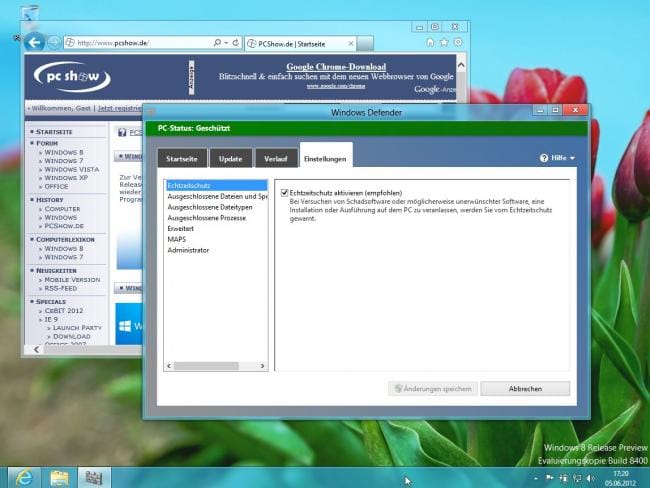Image resolution: width=650 pixels, height=488 pixels.
Task: Click the Internet Explorer back arrow button
Action: 34,42
